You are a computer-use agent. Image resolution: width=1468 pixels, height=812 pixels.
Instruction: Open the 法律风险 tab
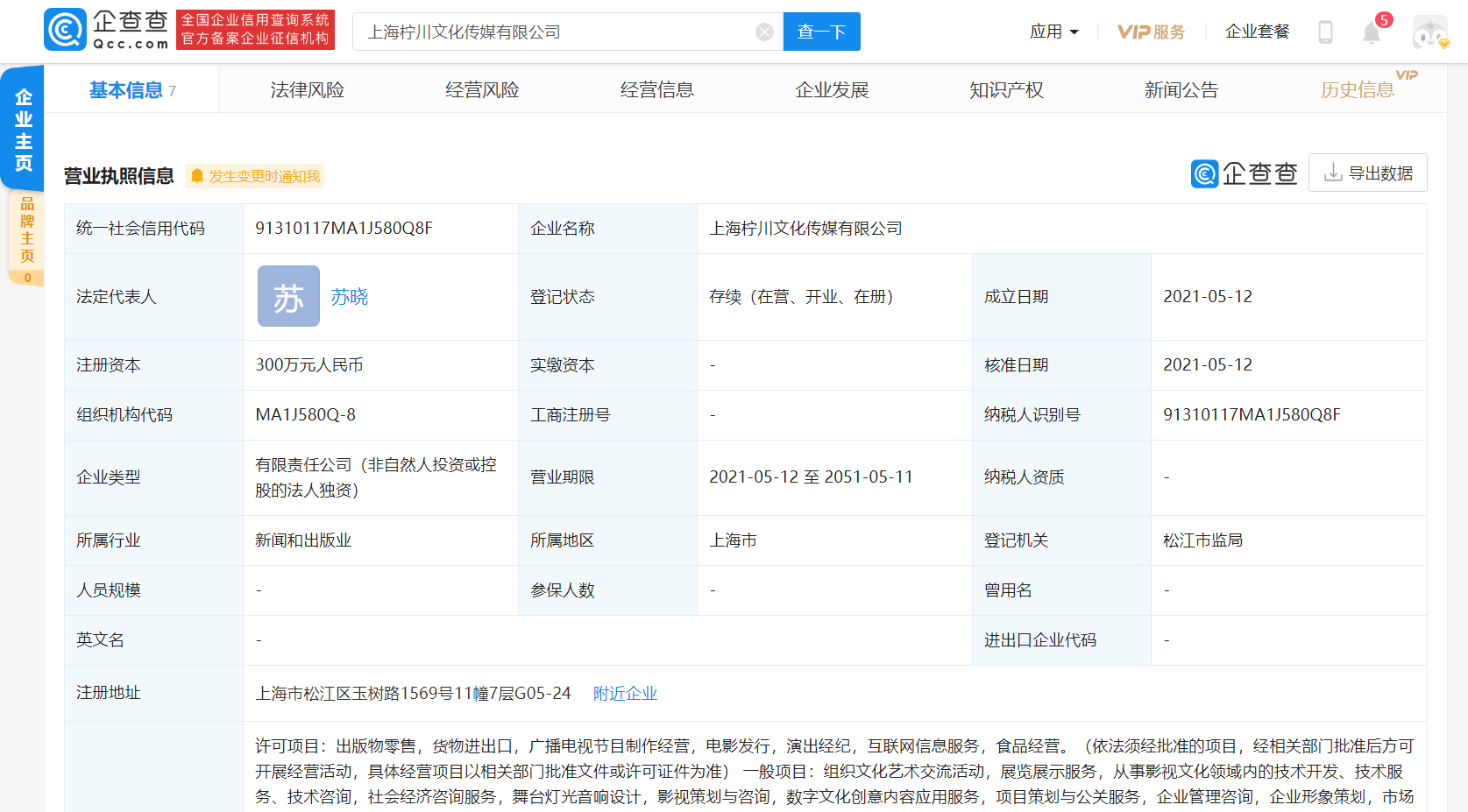[307, 90]
